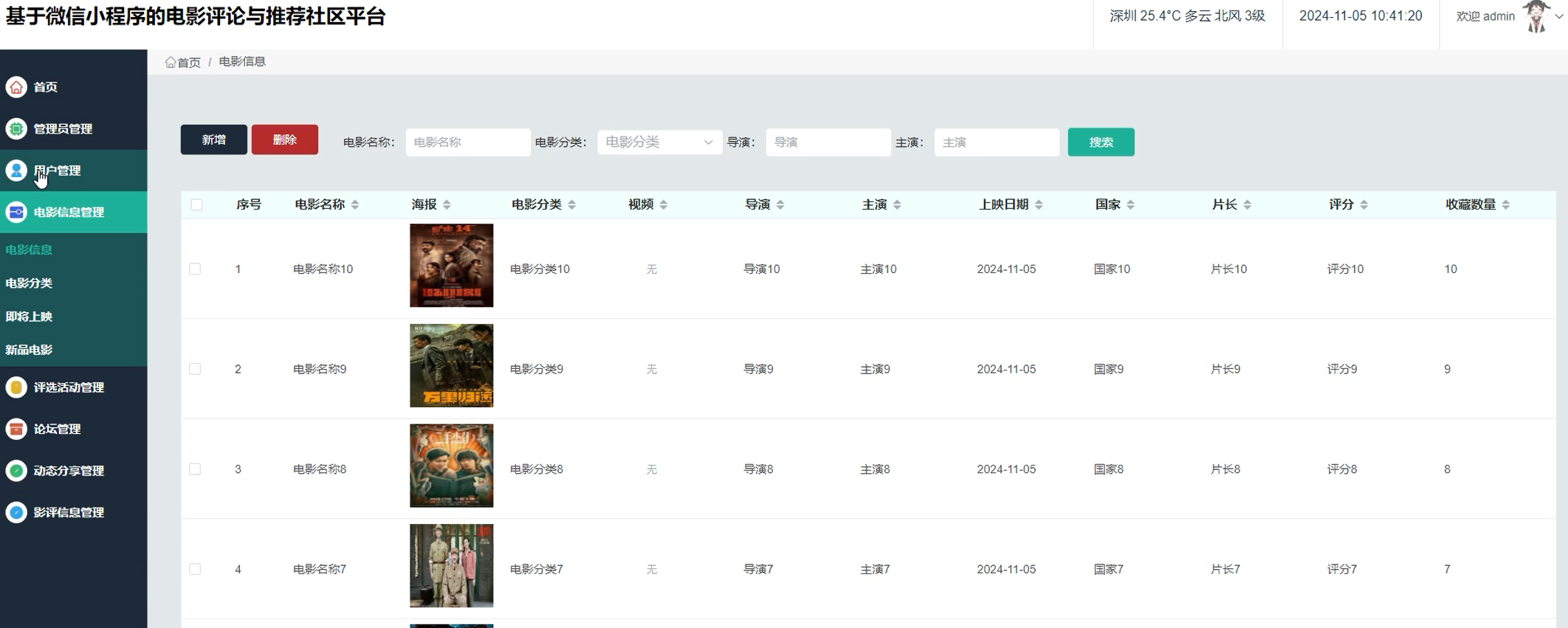The height and width of the screenshot is (628, 1568).
Task: Click the user management person icon
Action: click(16, 170)
